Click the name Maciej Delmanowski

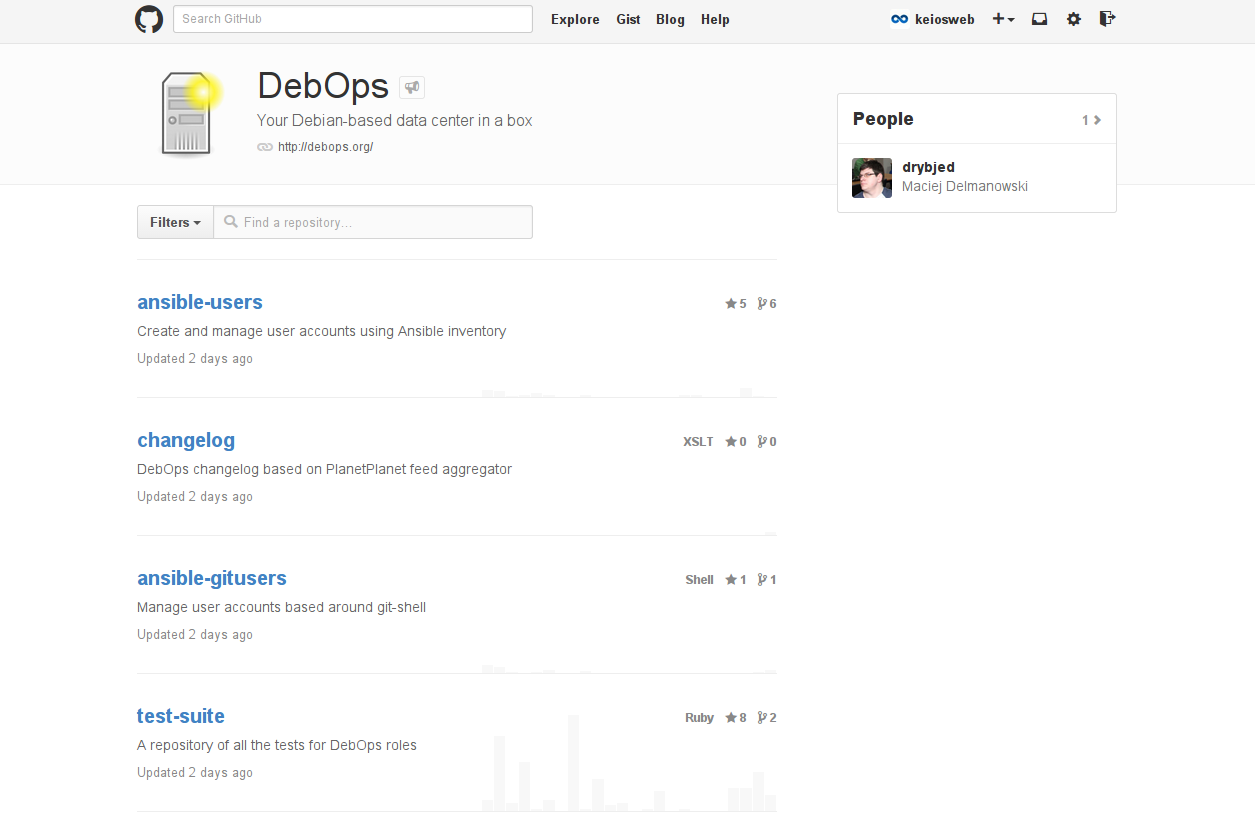pos(965,186)
